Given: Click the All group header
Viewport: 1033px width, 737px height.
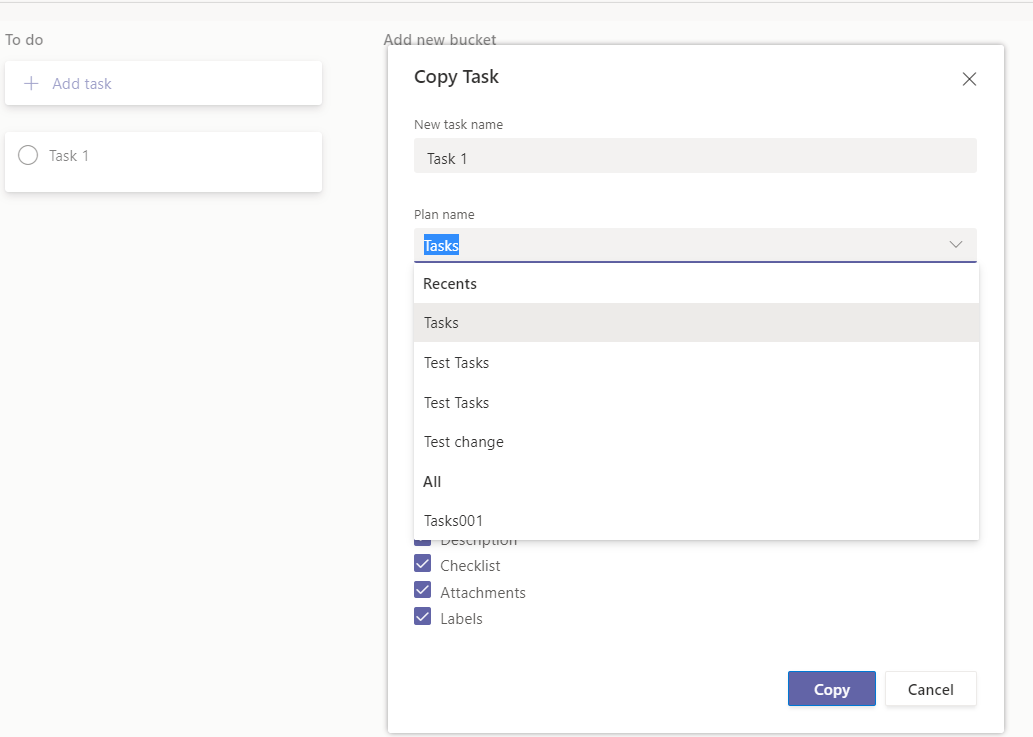Looking at the screenshot, I should [x=432, y=481].
